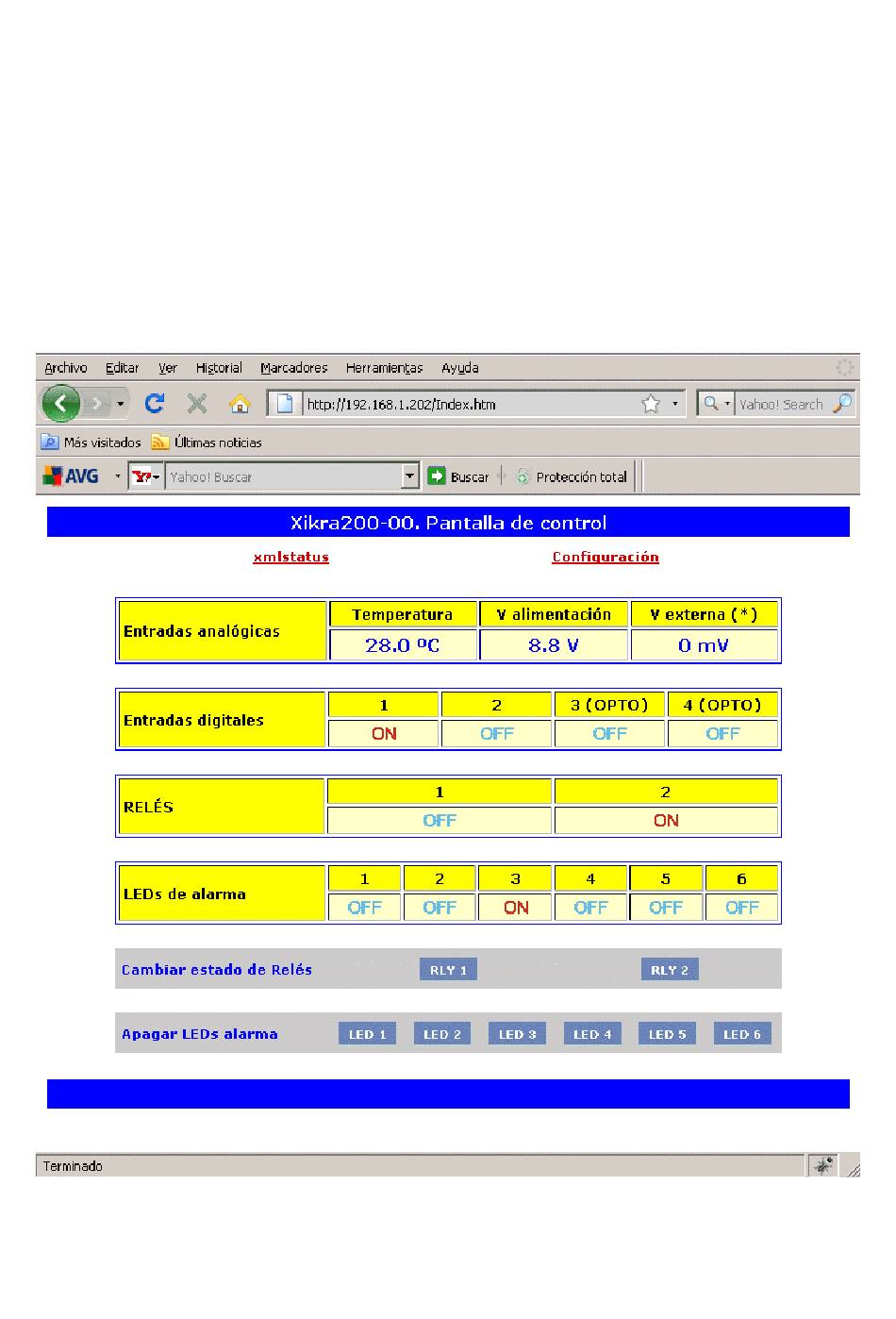Follow the xmlstatus link
Screen dimensions: 896x1319
tap(290, 557)
